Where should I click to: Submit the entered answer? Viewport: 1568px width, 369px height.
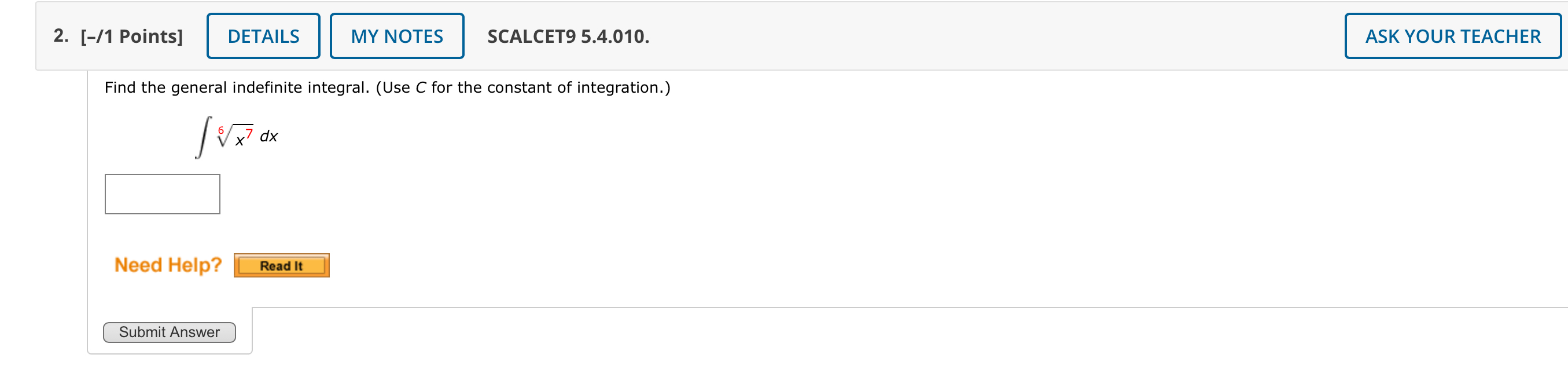tap(169, 332)
